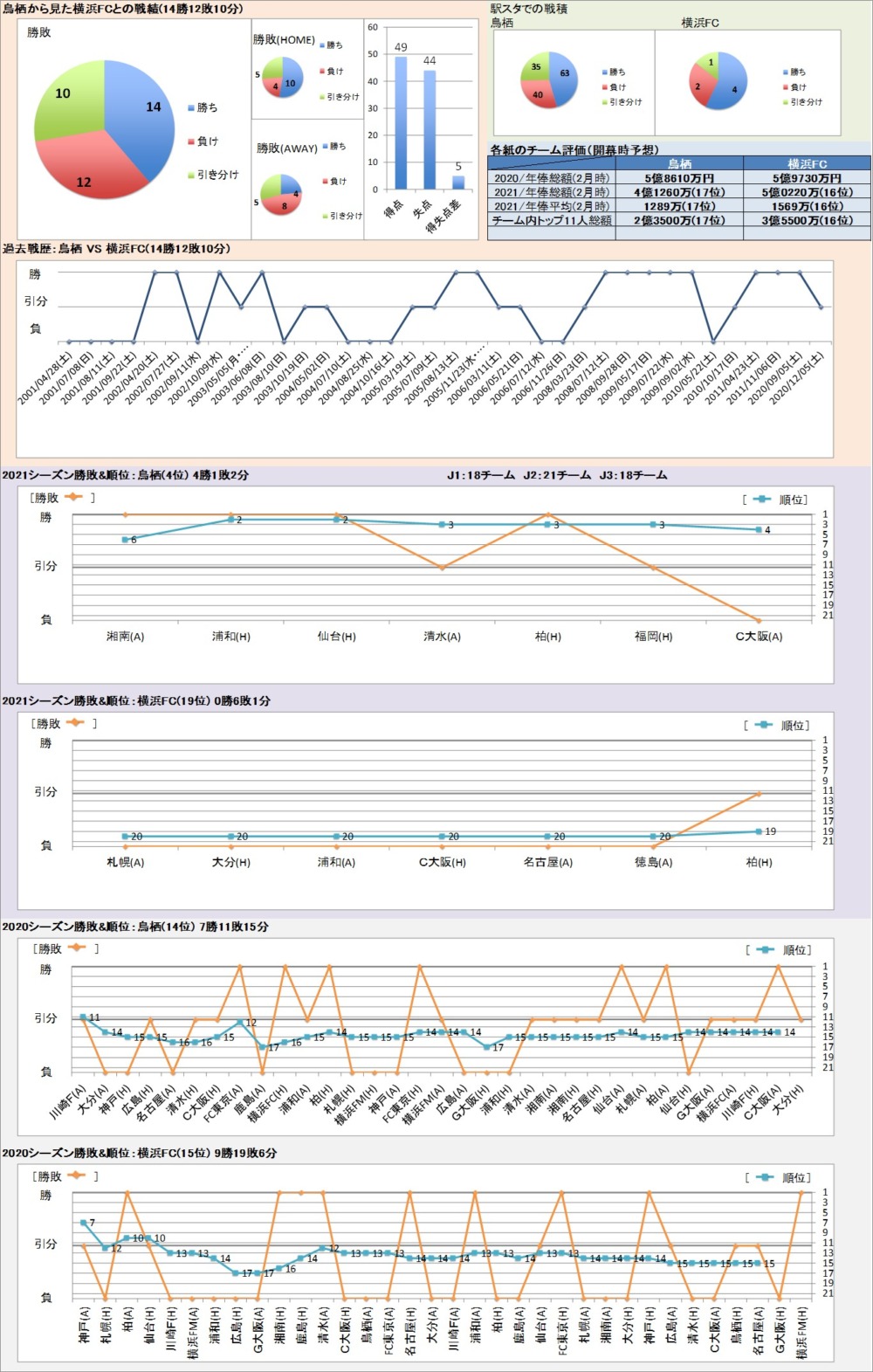Click the green 引き分け legend marker beside main pie
Image resolution: width=873 pixels, height=1372 pixels.
pos(191,176)
